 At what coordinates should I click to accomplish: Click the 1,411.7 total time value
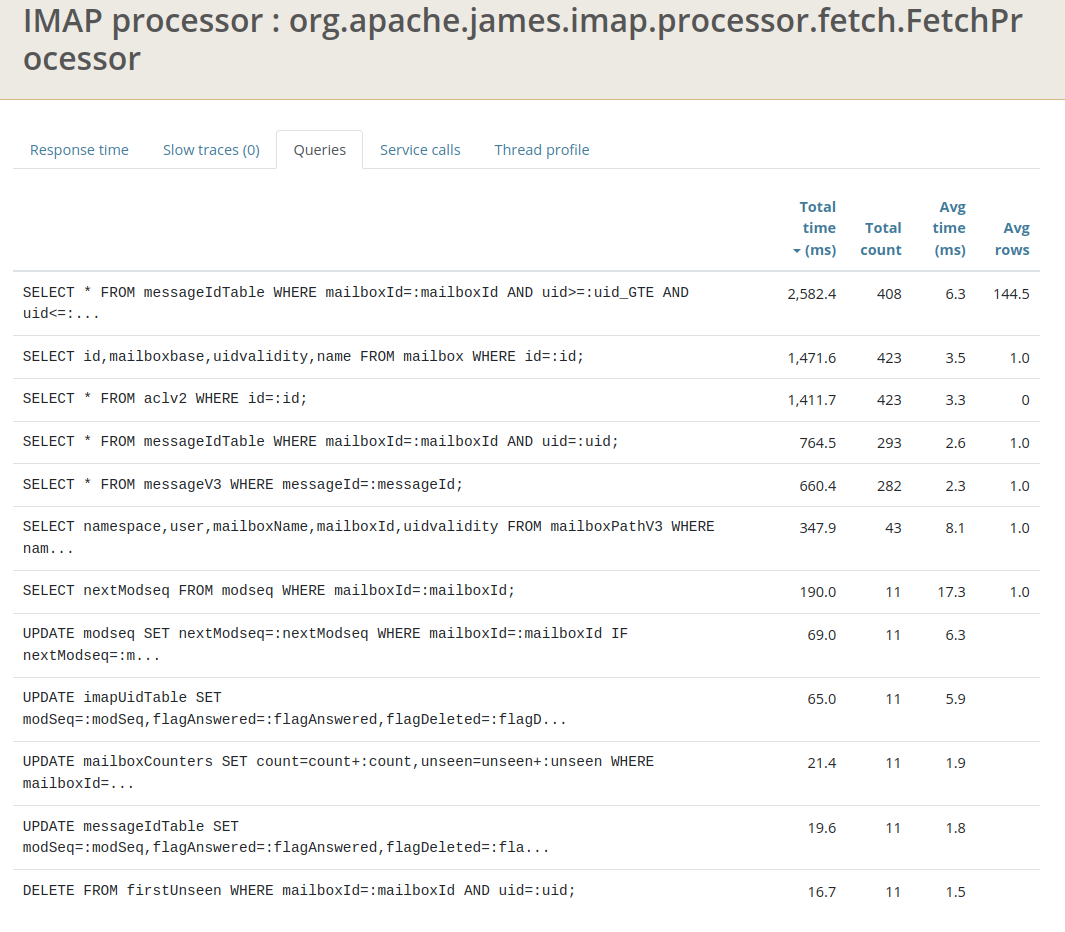click(x=812, y=400)
